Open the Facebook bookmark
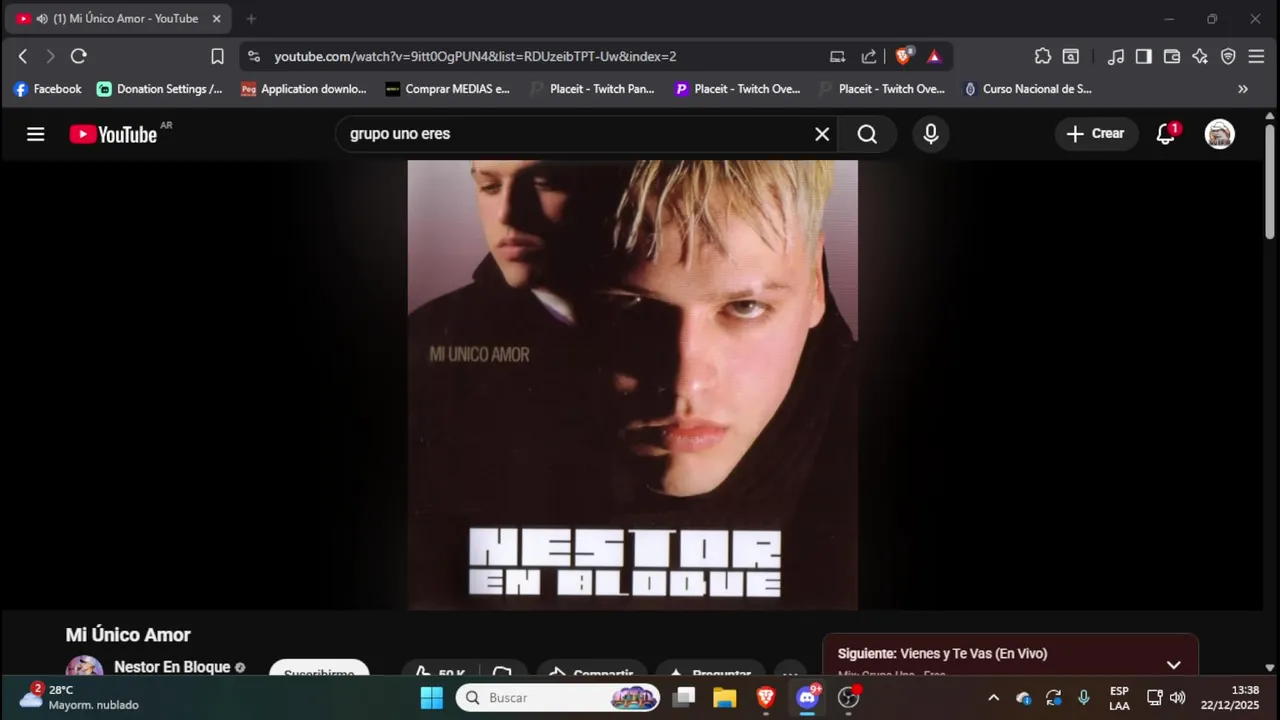 (47, 89)
